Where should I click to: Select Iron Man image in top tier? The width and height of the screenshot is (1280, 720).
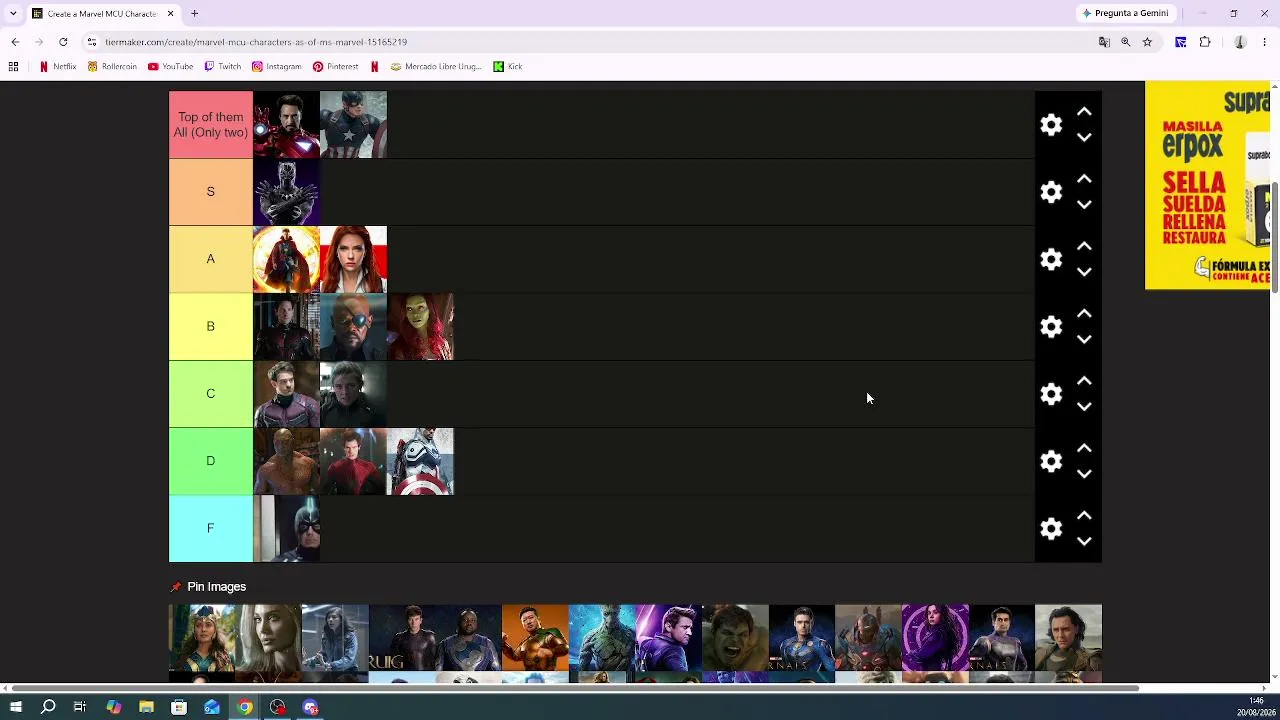[286, 125]
